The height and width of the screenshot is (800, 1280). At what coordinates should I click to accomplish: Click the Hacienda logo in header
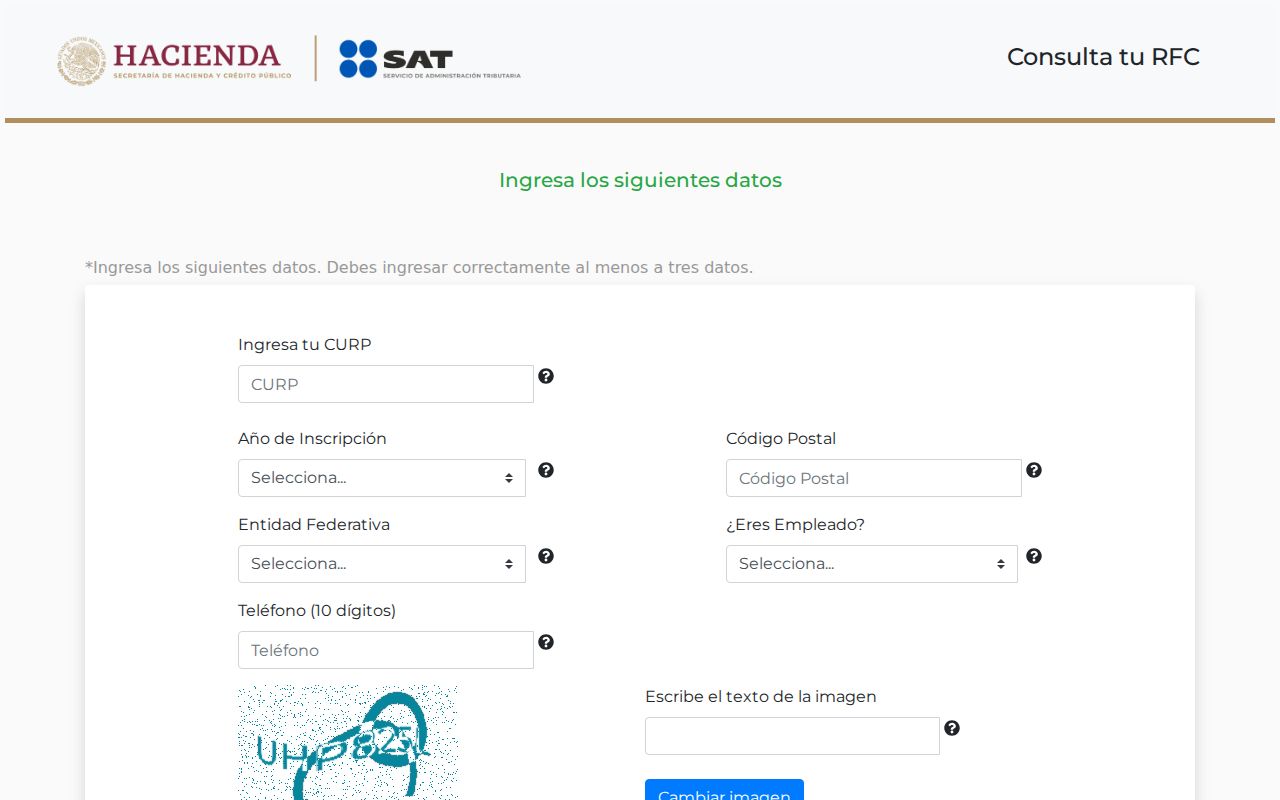(174, 60)
